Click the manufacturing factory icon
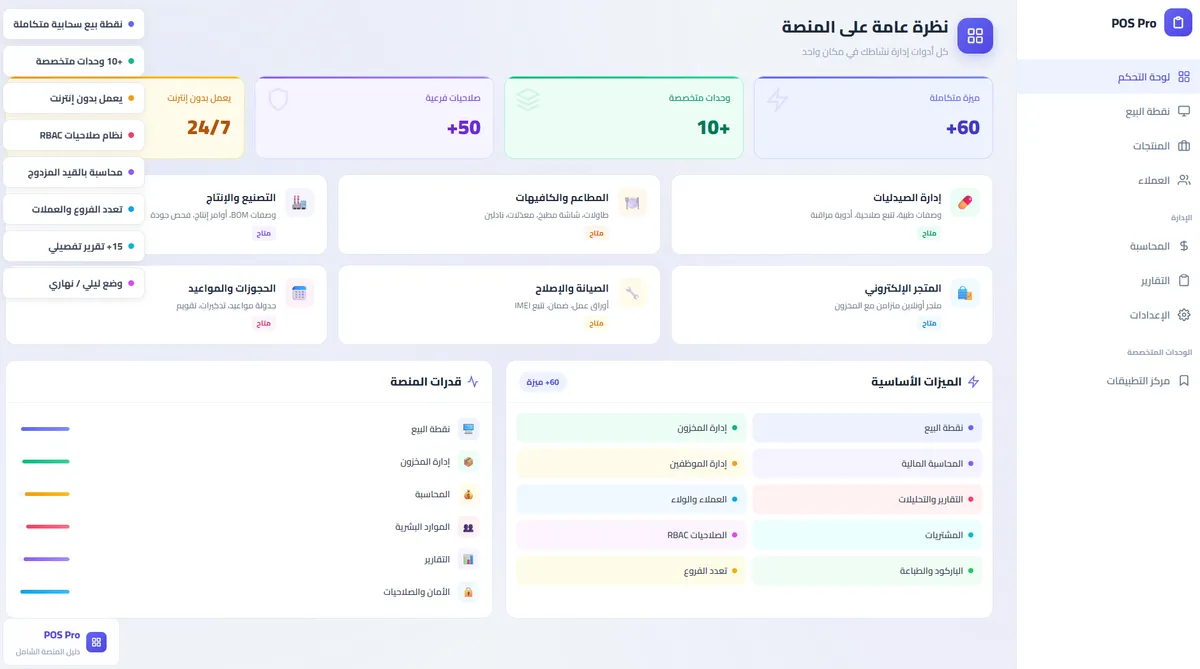Image resolution: width=1200 pixels, height=669 pixels. coord(299,203)
